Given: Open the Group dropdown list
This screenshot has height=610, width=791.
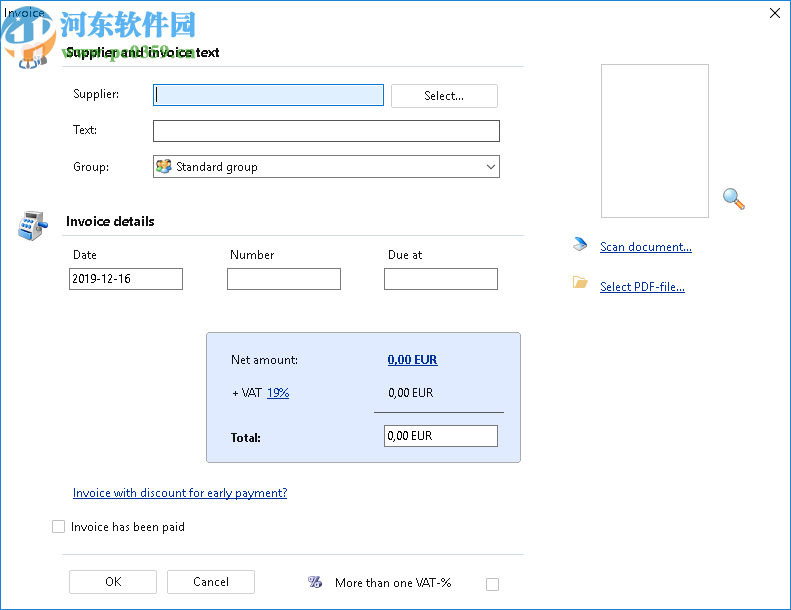Looking at the screenshot, I should [326, 167].
